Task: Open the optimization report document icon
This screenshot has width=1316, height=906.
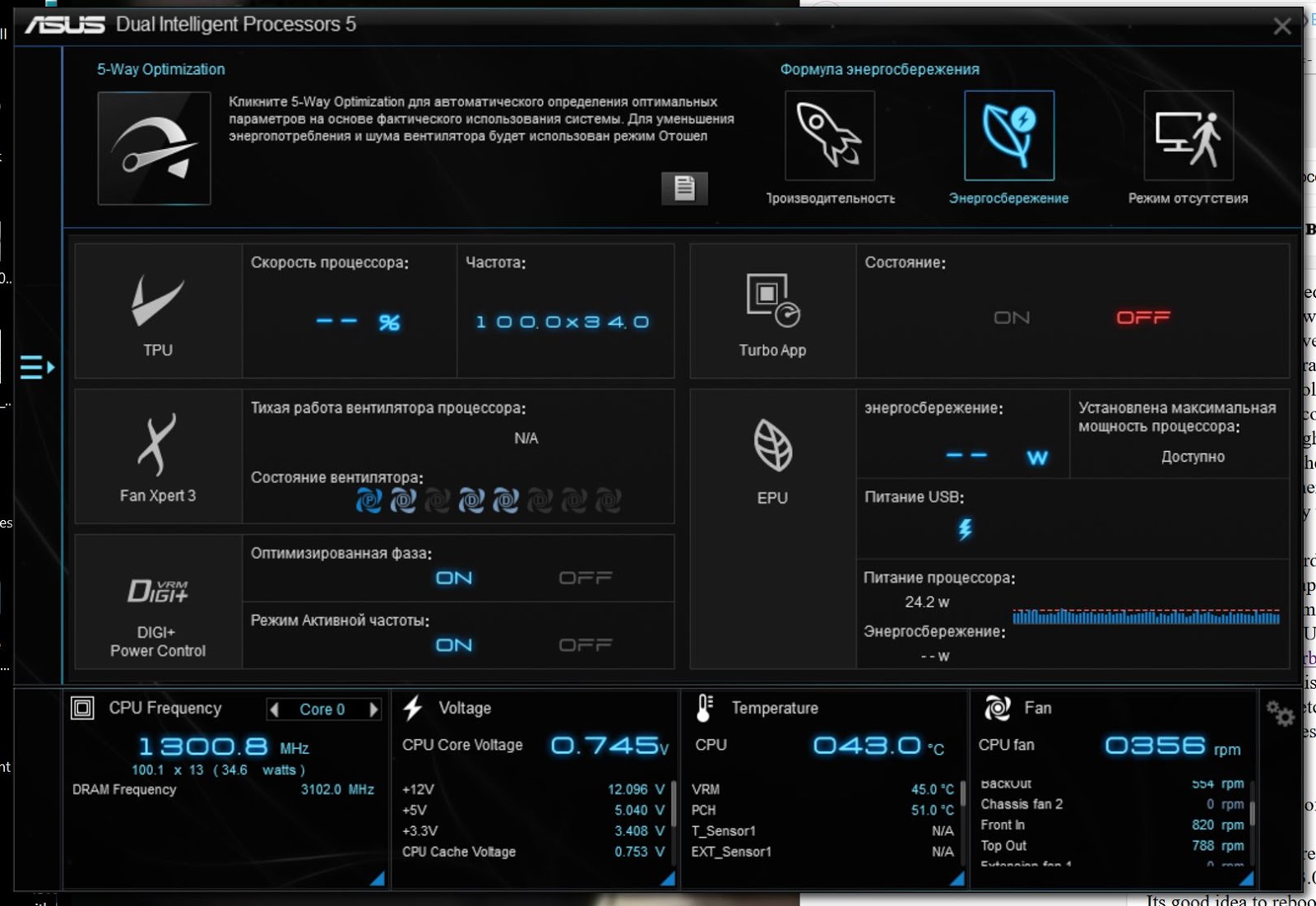Action: (x=684, y=188)
